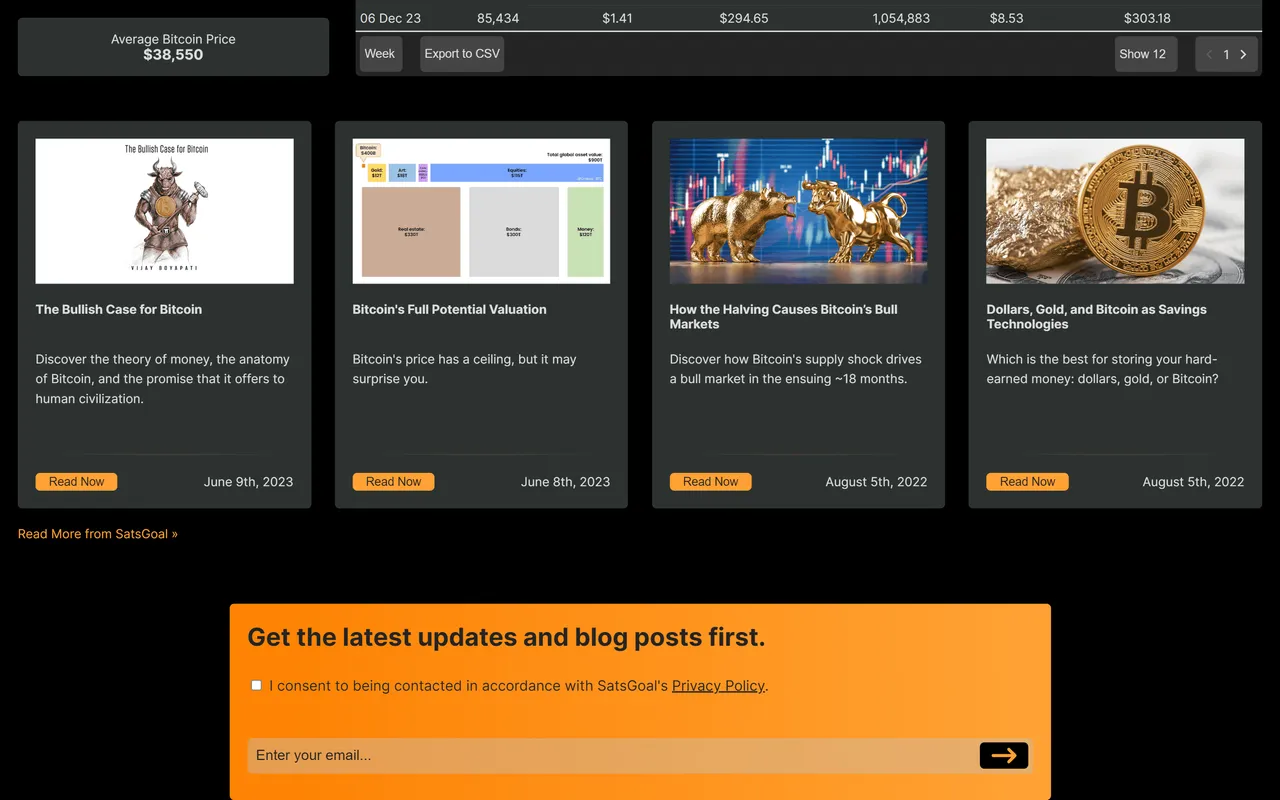Click Read More from SatsGoal link
This screenshot has width=1280, height=800.
pyautogui.click(x=98, y=534)
